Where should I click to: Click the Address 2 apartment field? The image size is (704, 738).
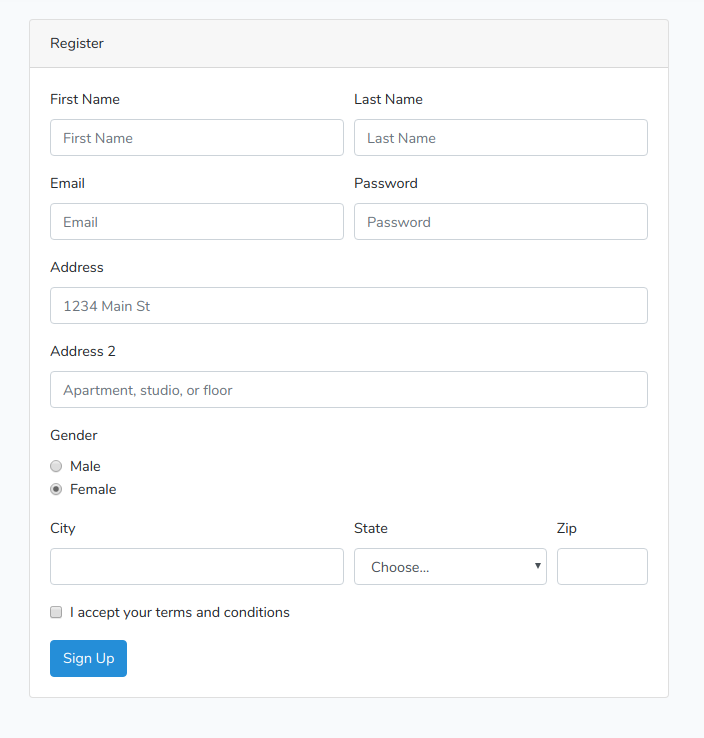[x=349, y=390]
